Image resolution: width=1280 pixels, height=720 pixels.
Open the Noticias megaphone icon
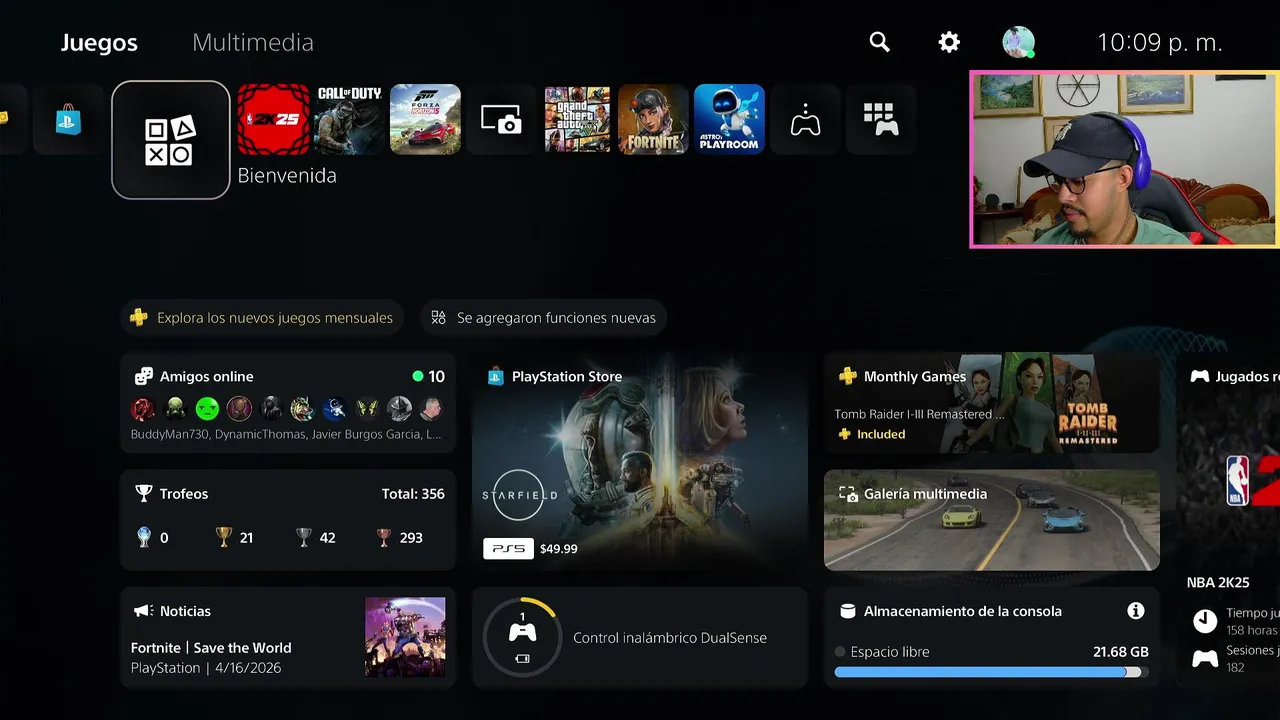click(x=143, y=611)
